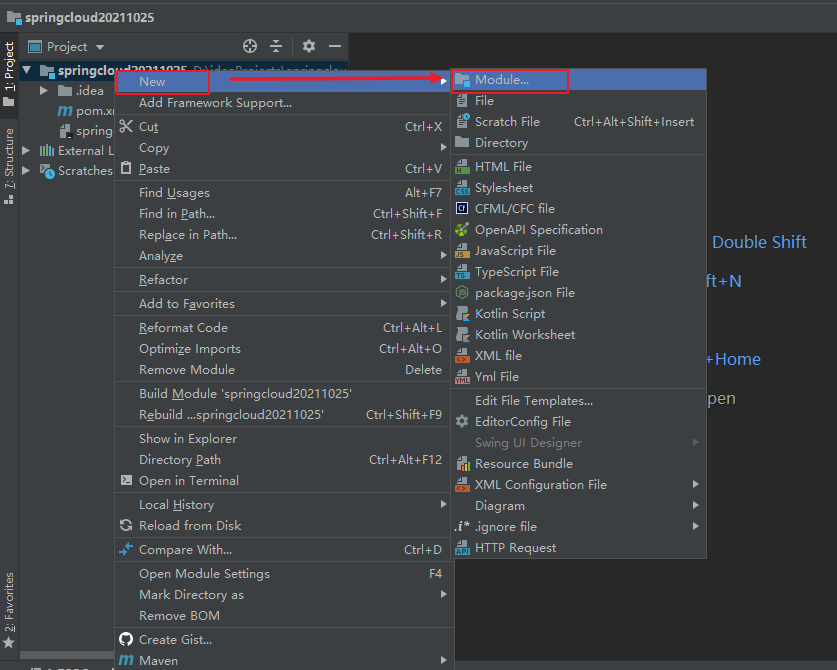
Task: Click the OpenAPI Specification icon
Action: click(x=462, y=230)
